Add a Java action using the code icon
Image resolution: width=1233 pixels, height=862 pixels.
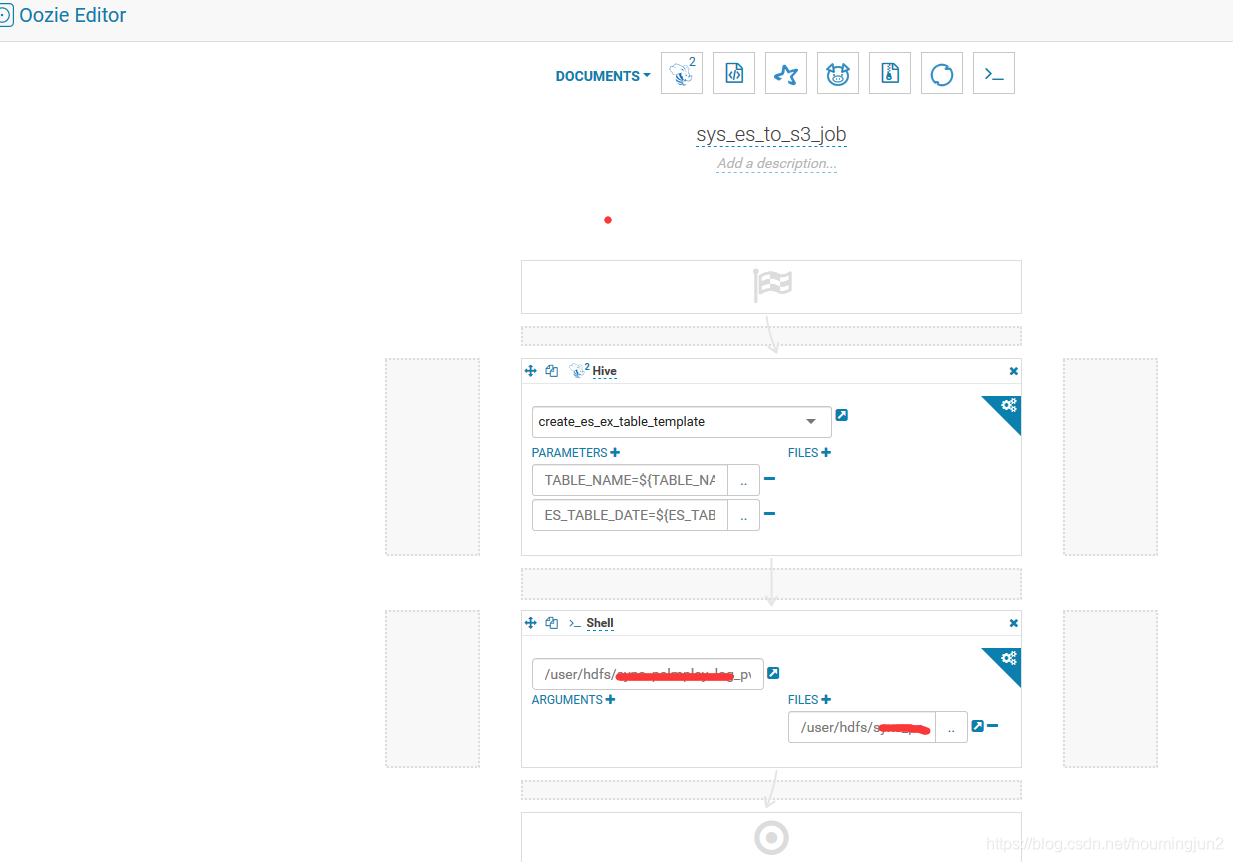[734, 72]
